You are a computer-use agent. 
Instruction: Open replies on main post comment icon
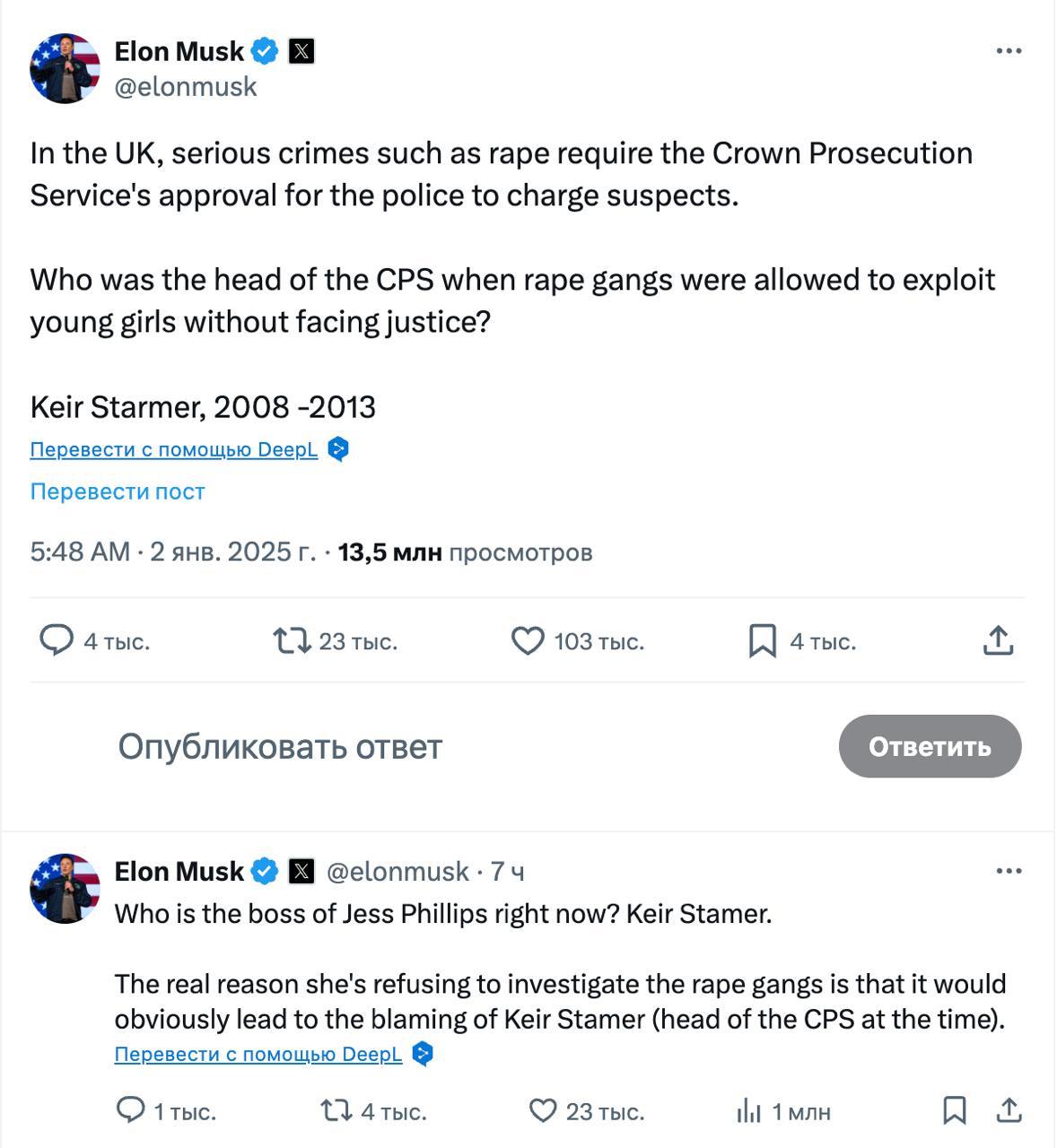click(57, 641)
